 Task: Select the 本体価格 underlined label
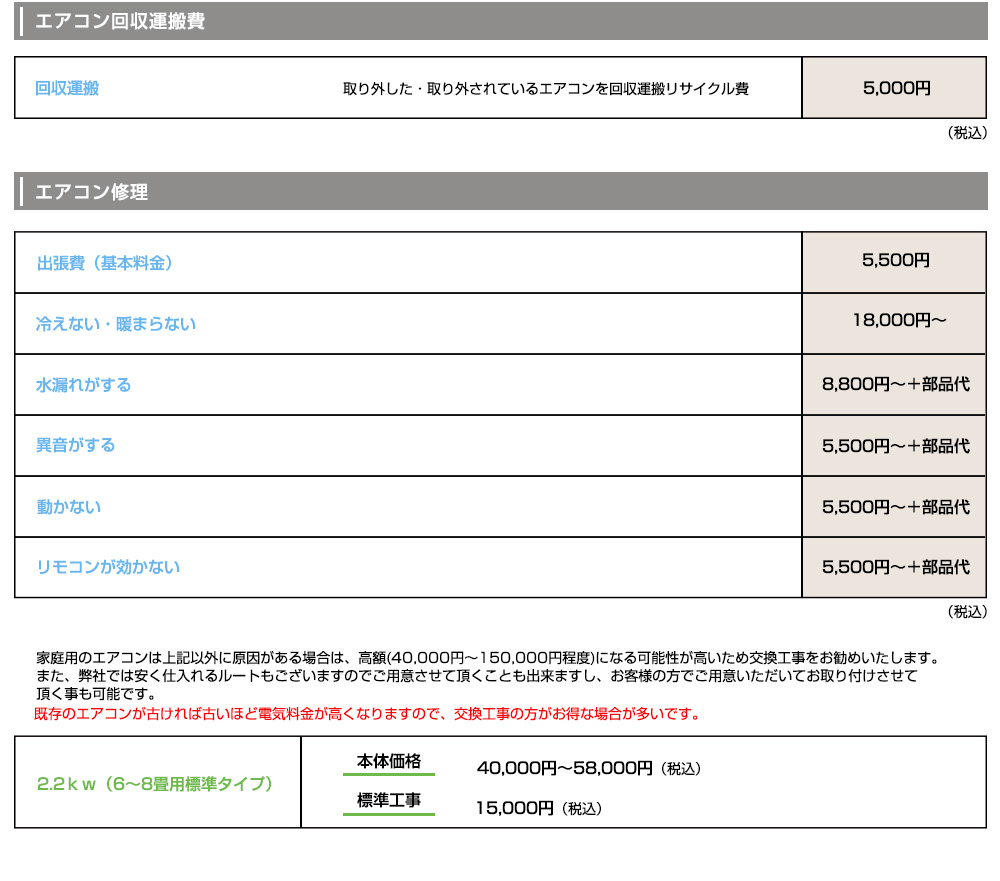click(388, 761)
